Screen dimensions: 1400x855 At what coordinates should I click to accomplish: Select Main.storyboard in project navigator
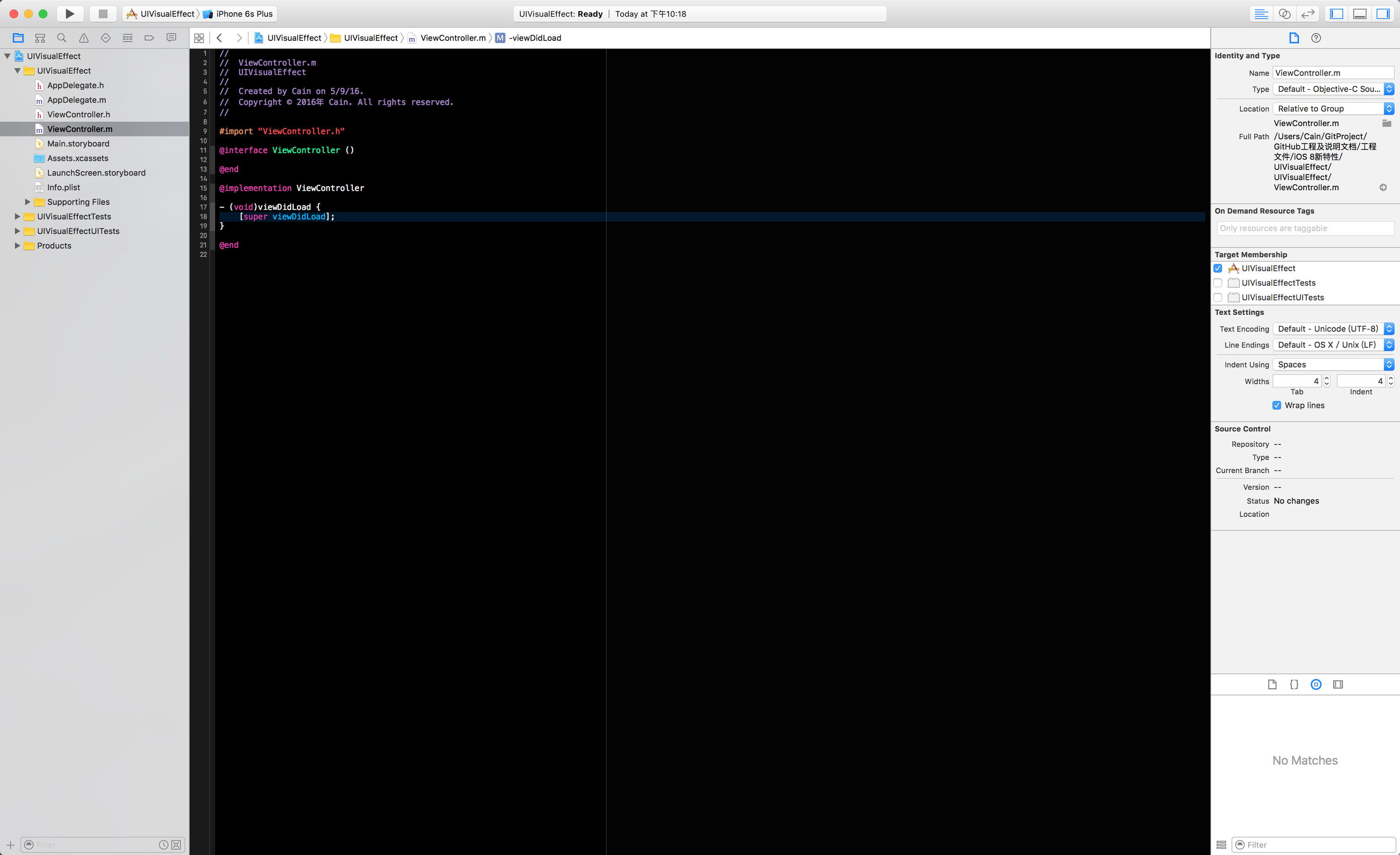[x=78, y=144]
